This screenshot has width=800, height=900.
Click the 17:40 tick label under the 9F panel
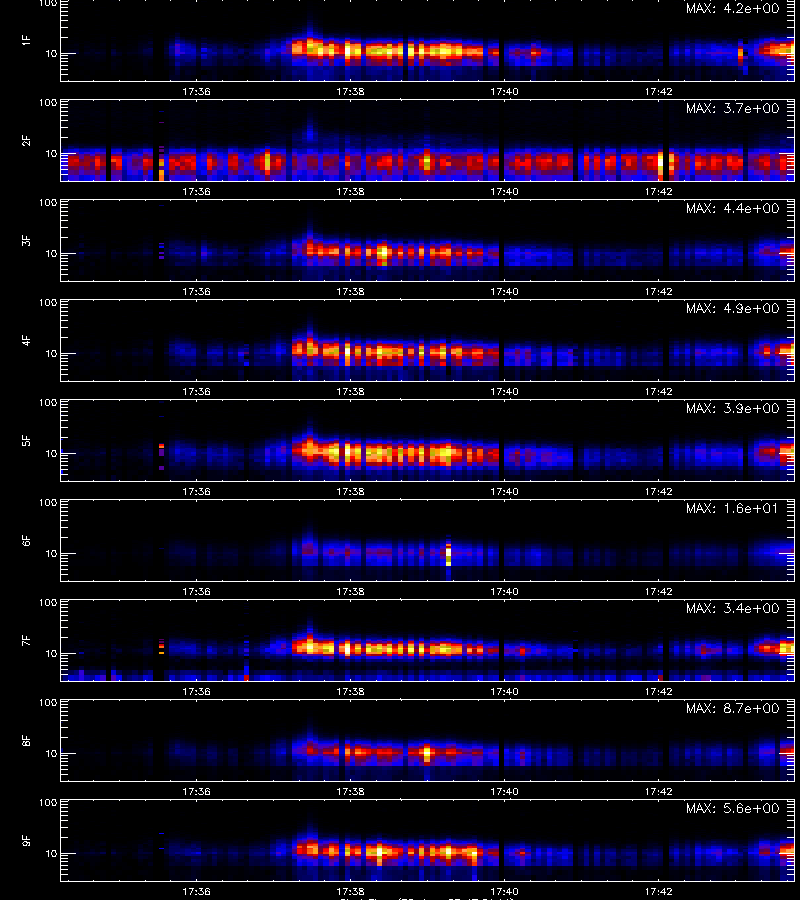click(504, 891)
